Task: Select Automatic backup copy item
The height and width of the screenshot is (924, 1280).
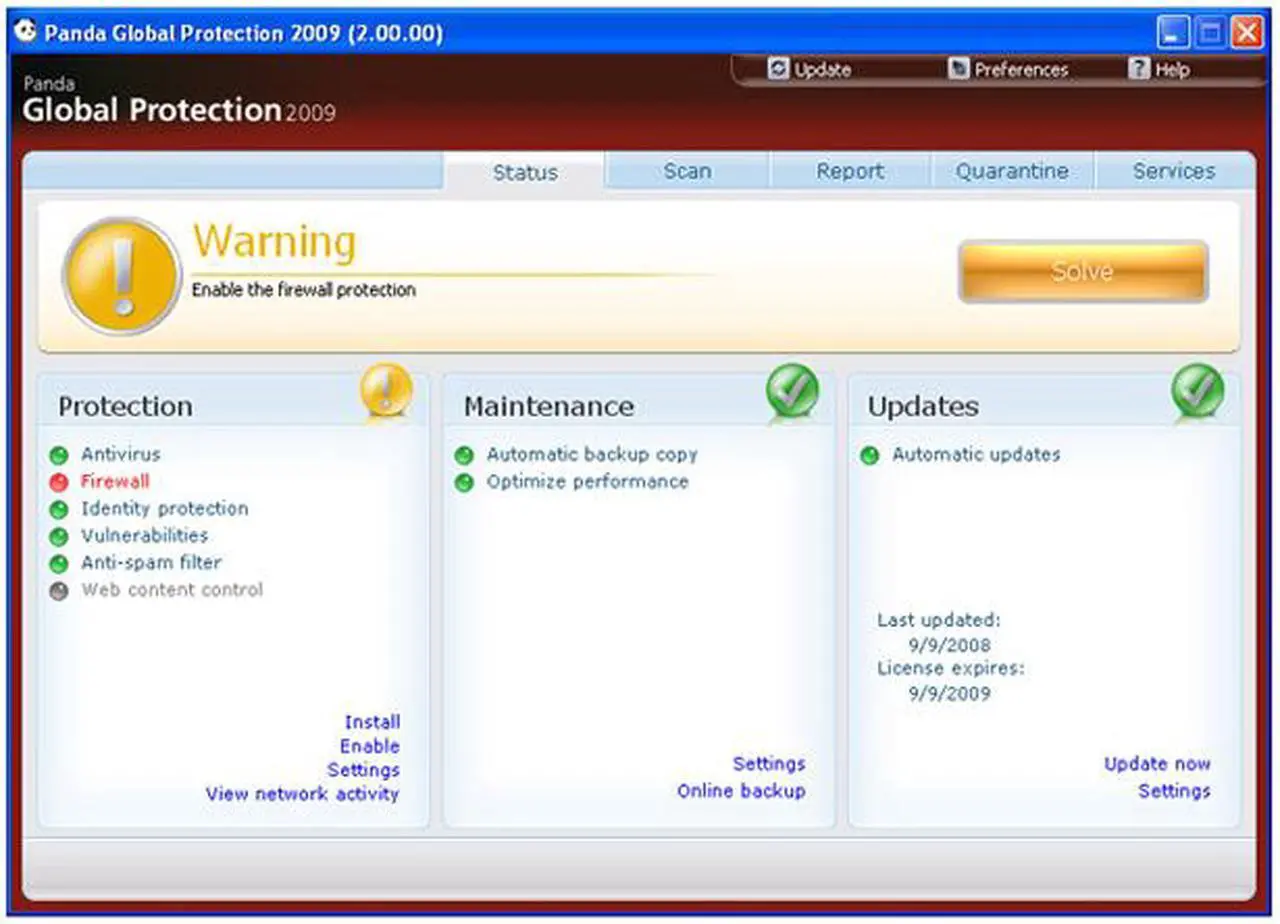Action: [592, 454]
